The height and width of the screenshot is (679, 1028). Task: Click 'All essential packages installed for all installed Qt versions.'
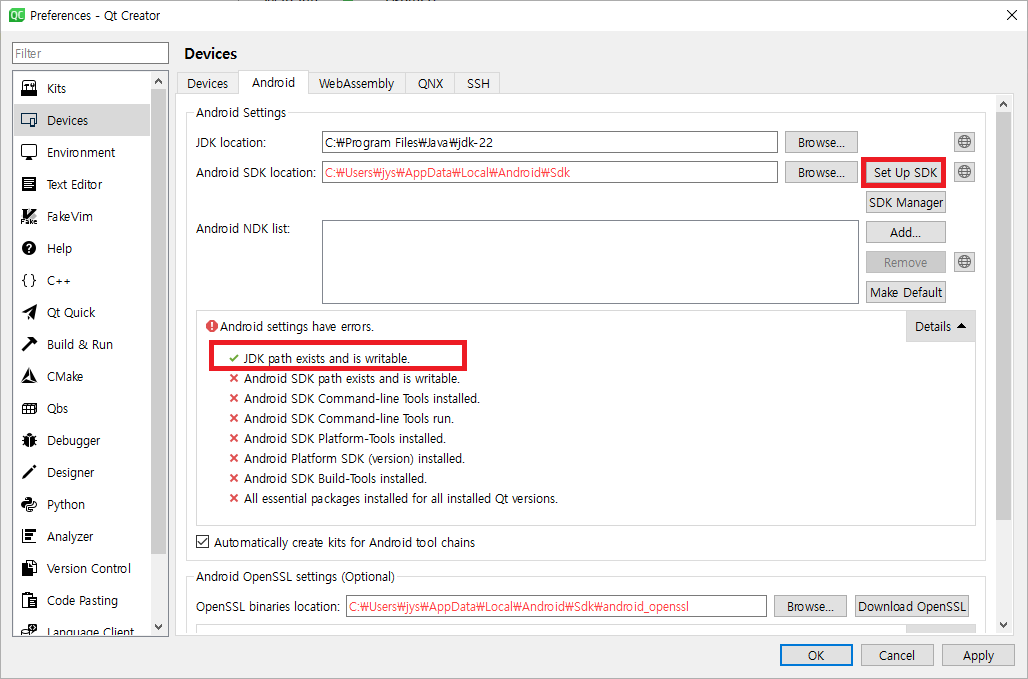(x=401, y=498)
